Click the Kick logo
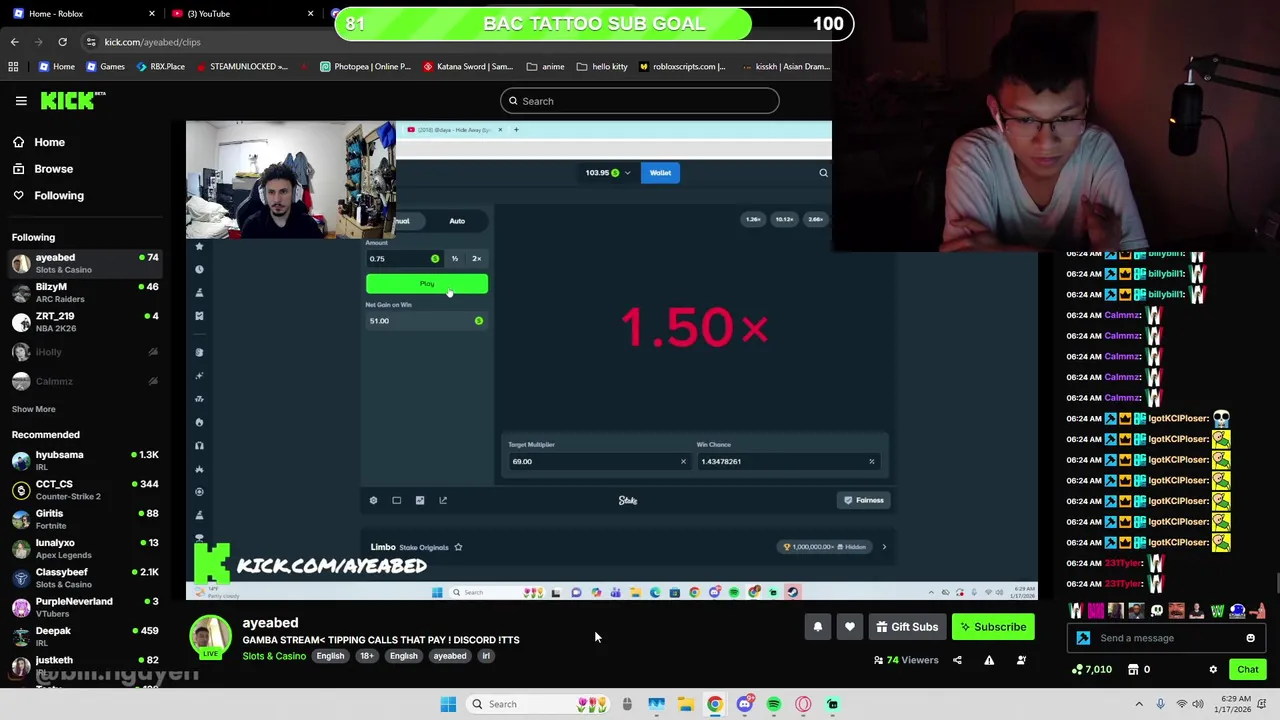Image resolution: width=1280 pixels, height=720 pixels. (72, 100)
